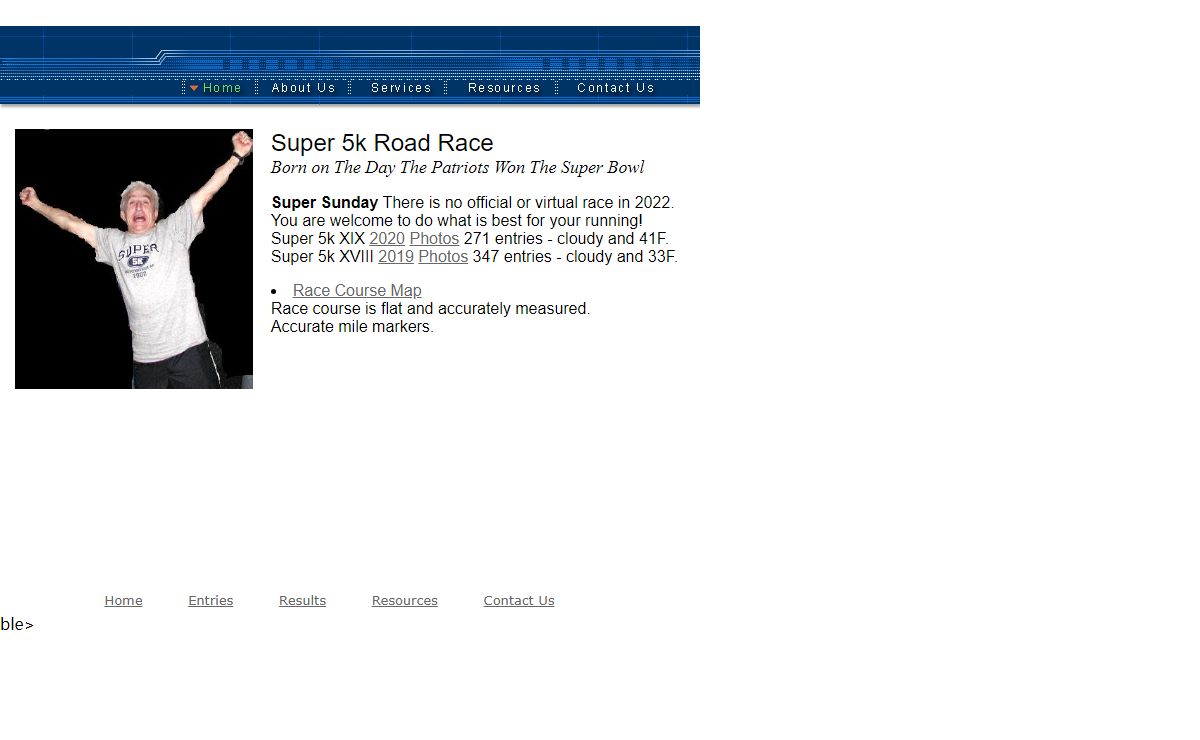The width and height of the screenshot is (1200, 740).
Task: Click the footer Contact Us link
Action: 518,601
